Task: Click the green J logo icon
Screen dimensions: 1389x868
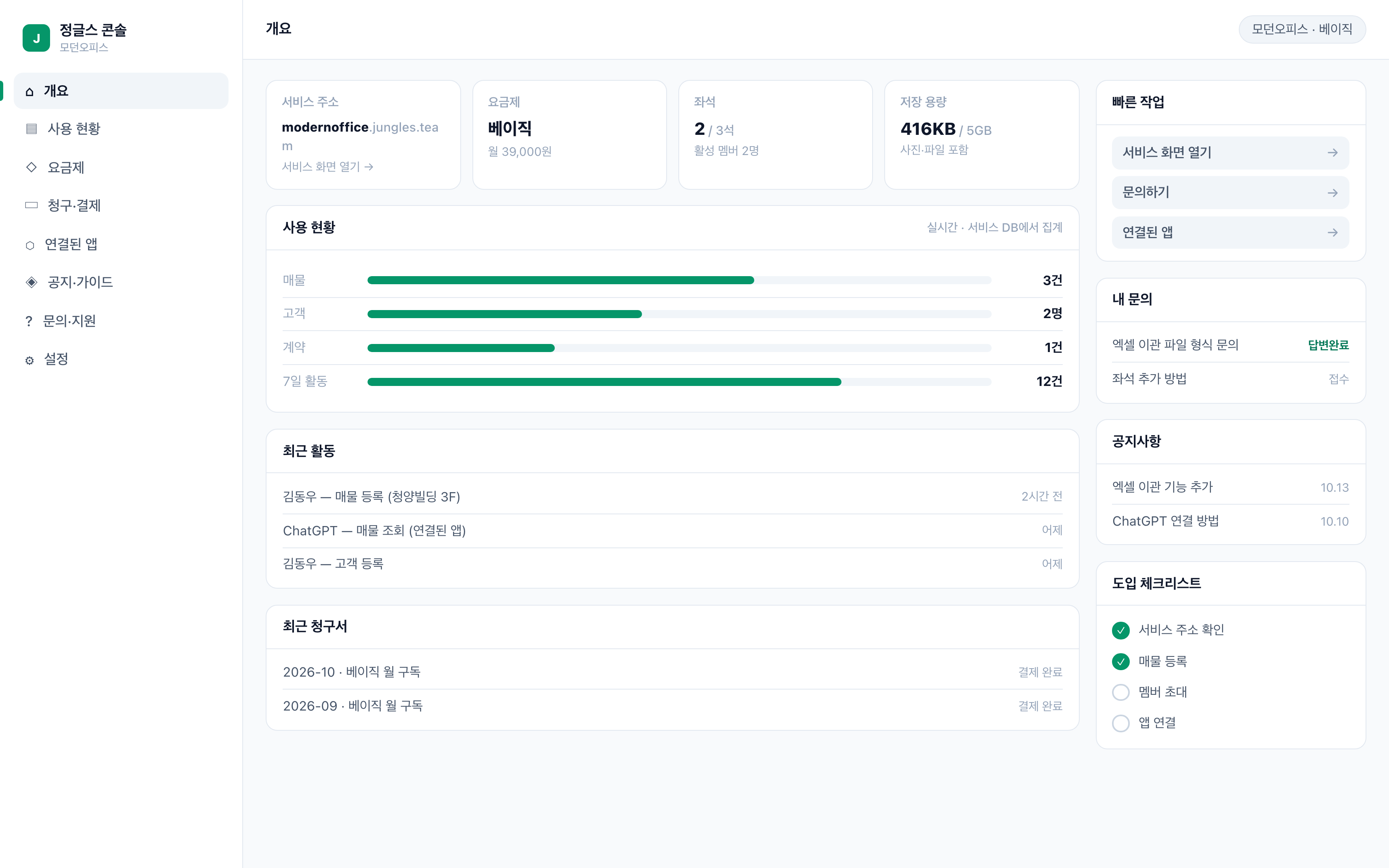Action: (36, 38)
